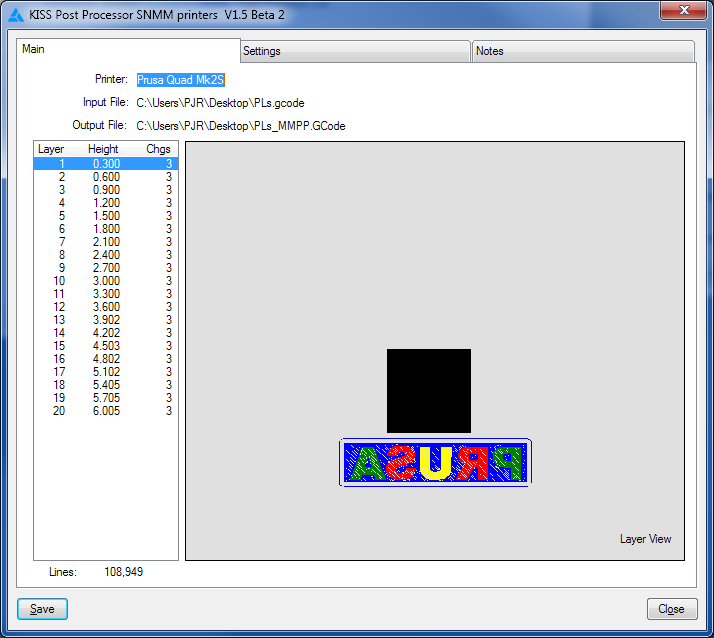Screen dimensions: 714x638
Task: Close the window with the red X
Action: coord(683,10)
